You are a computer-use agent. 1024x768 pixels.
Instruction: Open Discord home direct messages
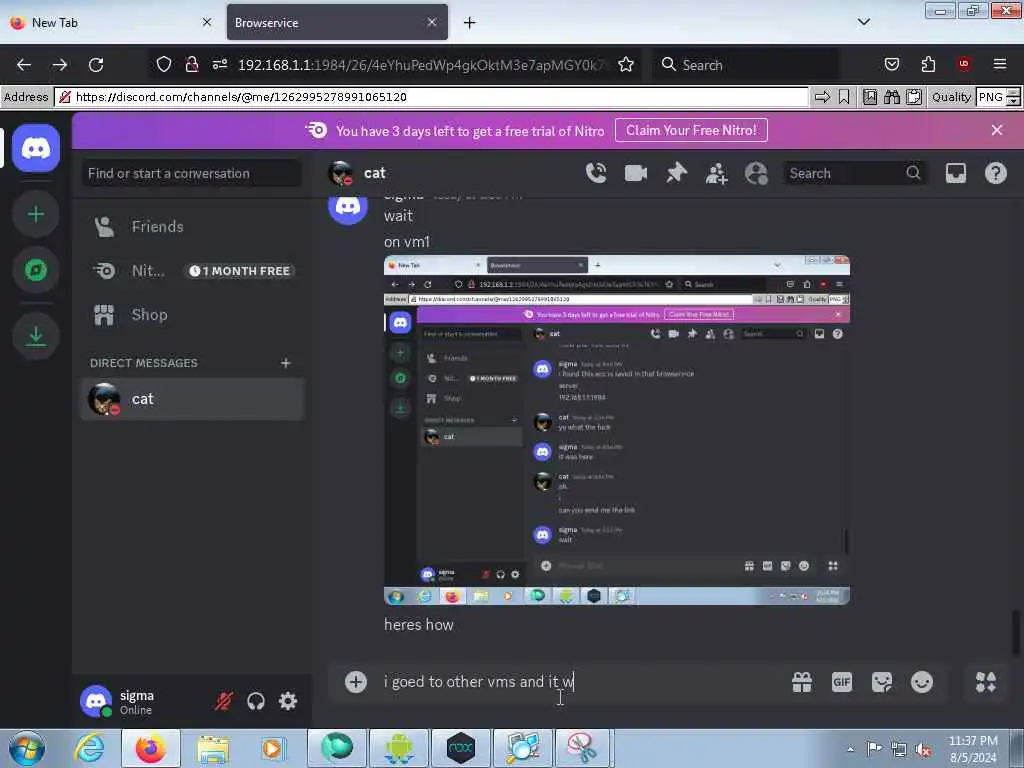(x=36, y=148)
